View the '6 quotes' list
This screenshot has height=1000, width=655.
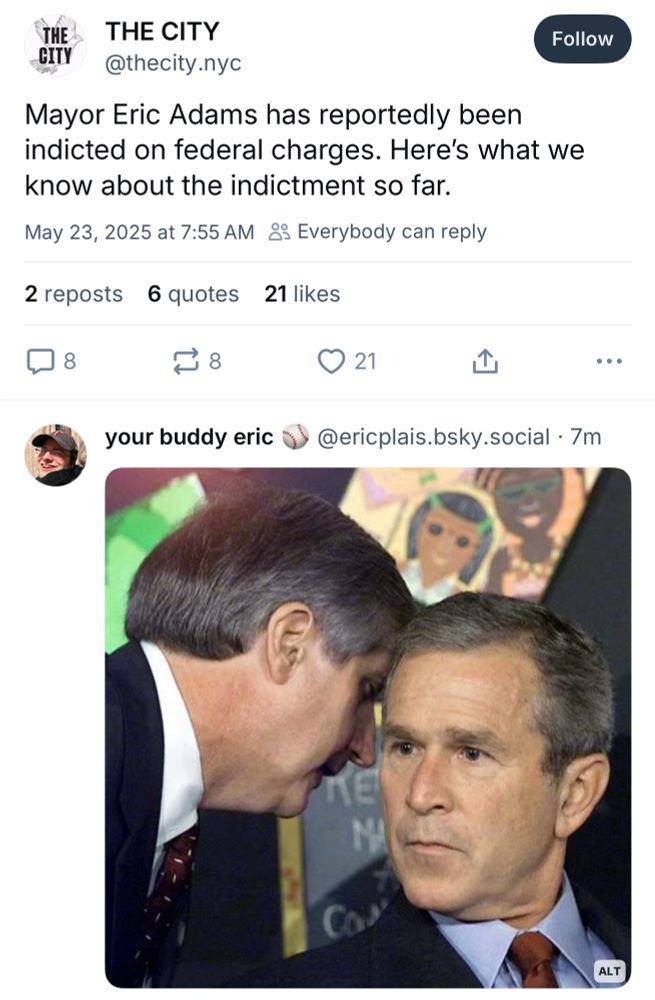[x=192, y=294]
